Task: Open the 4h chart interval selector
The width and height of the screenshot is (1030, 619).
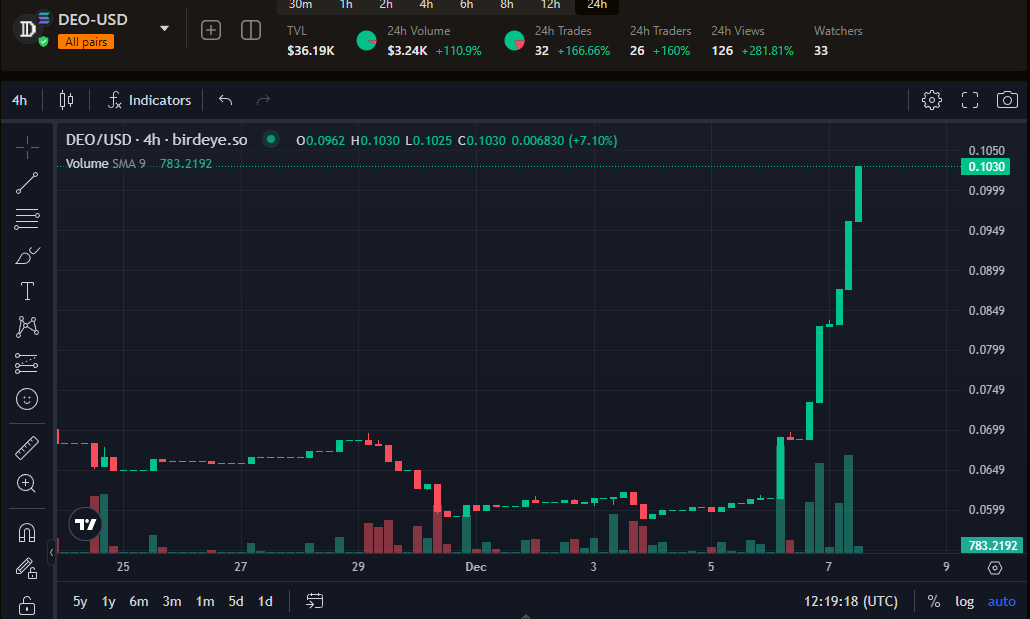Action: (20, 100)
